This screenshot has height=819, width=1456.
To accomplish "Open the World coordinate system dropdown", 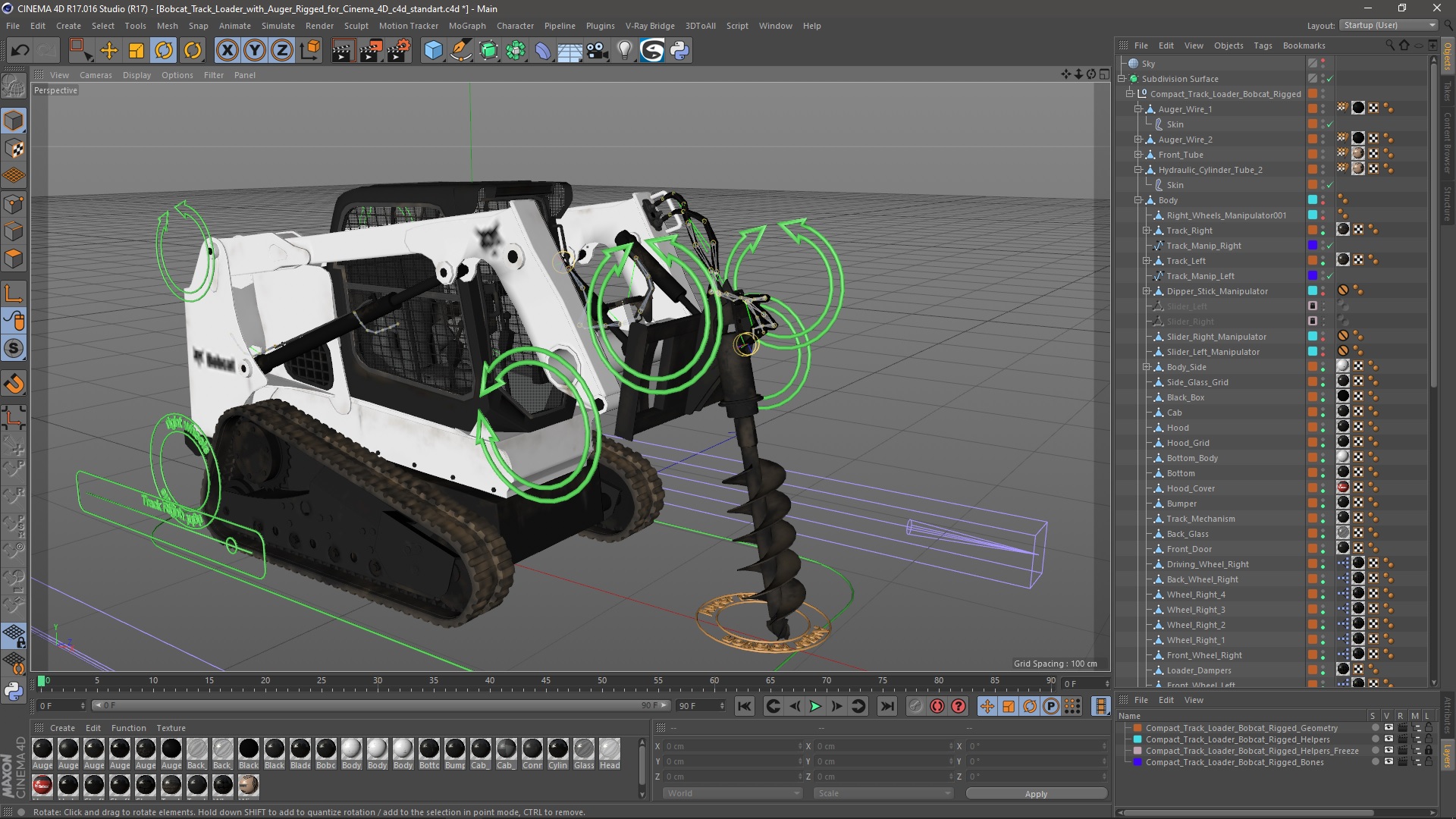I will (732, 793).
